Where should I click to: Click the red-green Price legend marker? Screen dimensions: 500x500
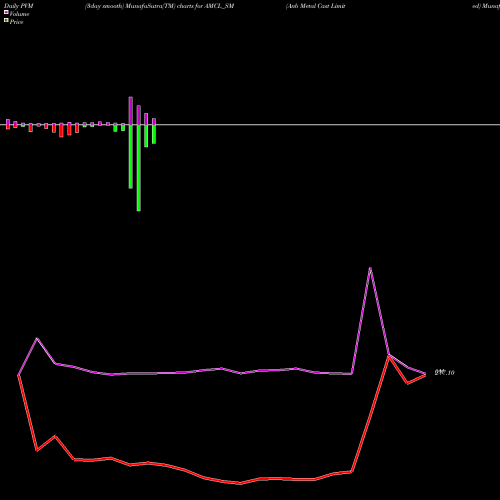pos(6,20)
